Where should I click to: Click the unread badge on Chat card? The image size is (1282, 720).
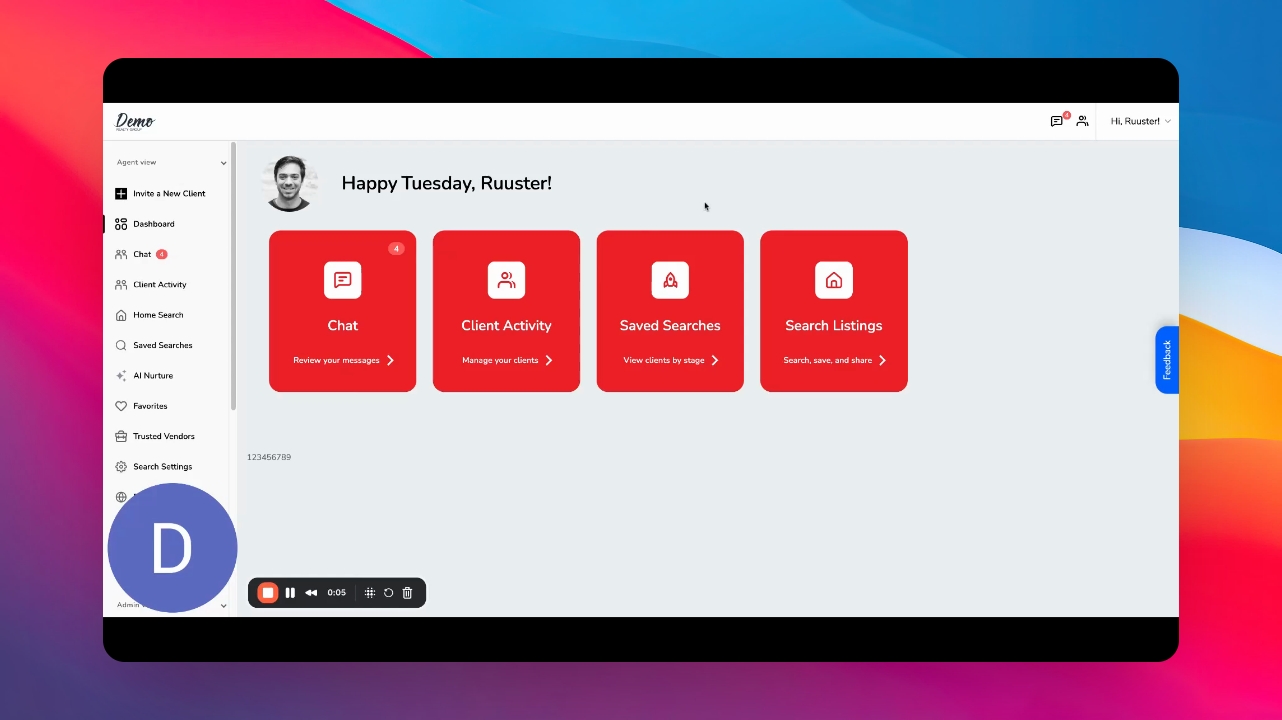(396, 248)
